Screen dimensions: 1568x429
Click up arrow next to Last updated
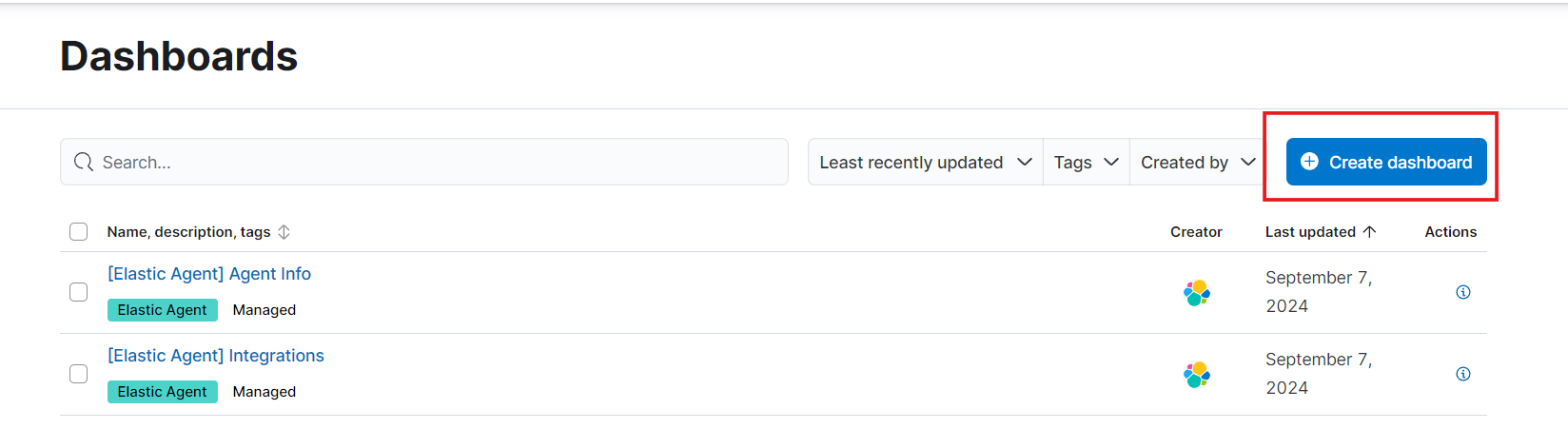pos(1369,232)
